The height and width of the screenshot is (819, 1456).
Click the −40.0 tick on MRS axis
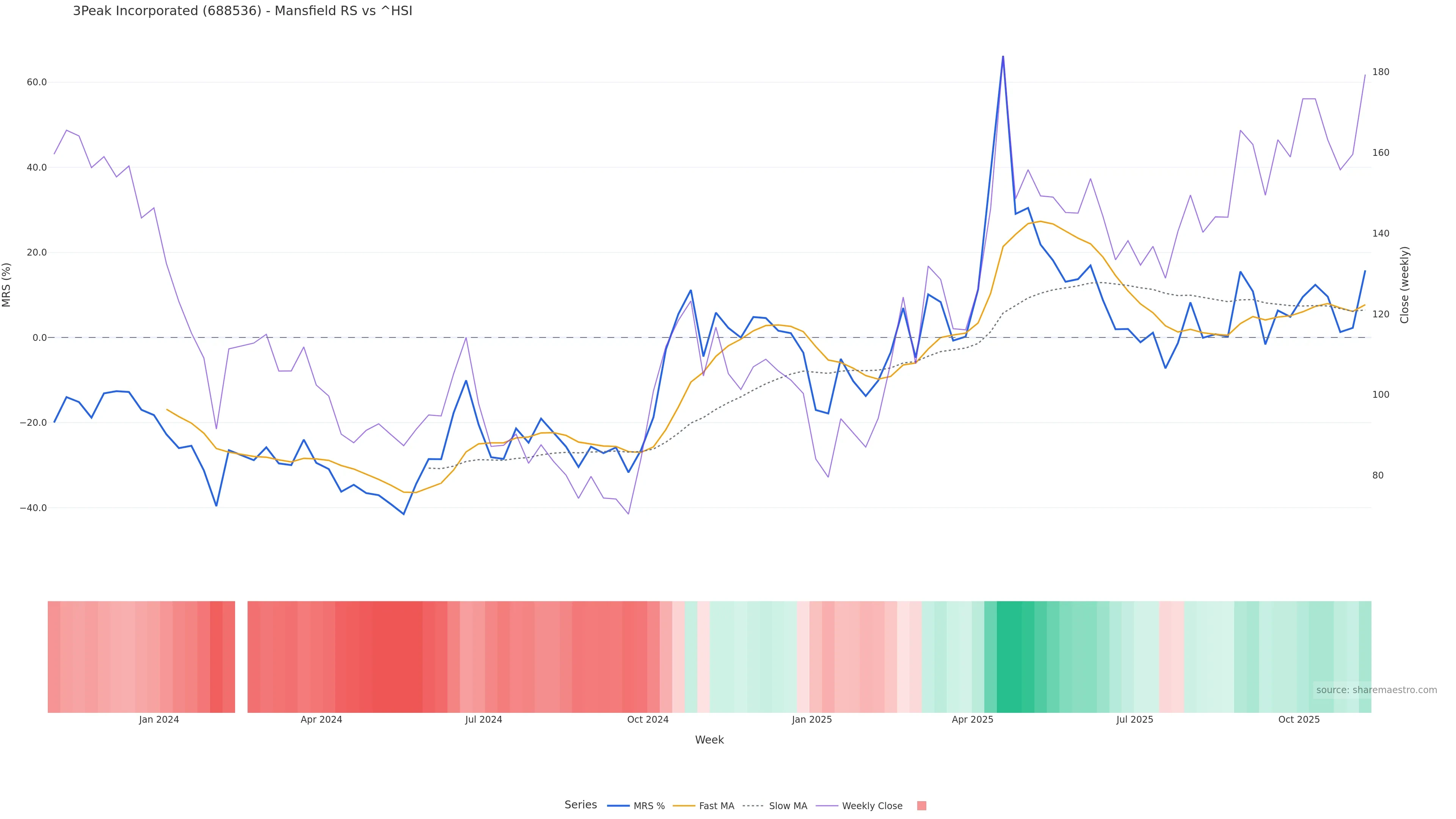point(33,508)
